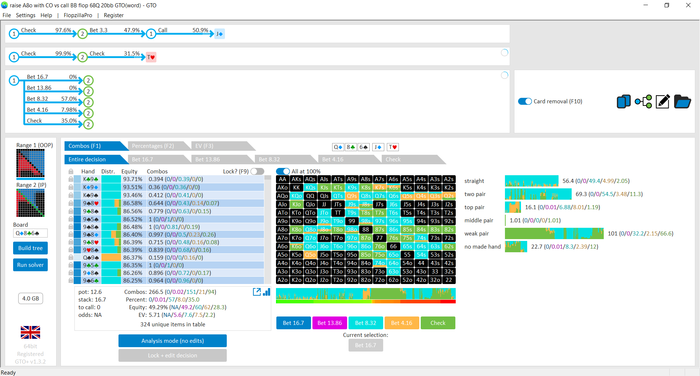The height and width of the screenshot is (376, 700).
Task: Toggle the Lock? (F9) switch
Action: (x=257, y=171)
